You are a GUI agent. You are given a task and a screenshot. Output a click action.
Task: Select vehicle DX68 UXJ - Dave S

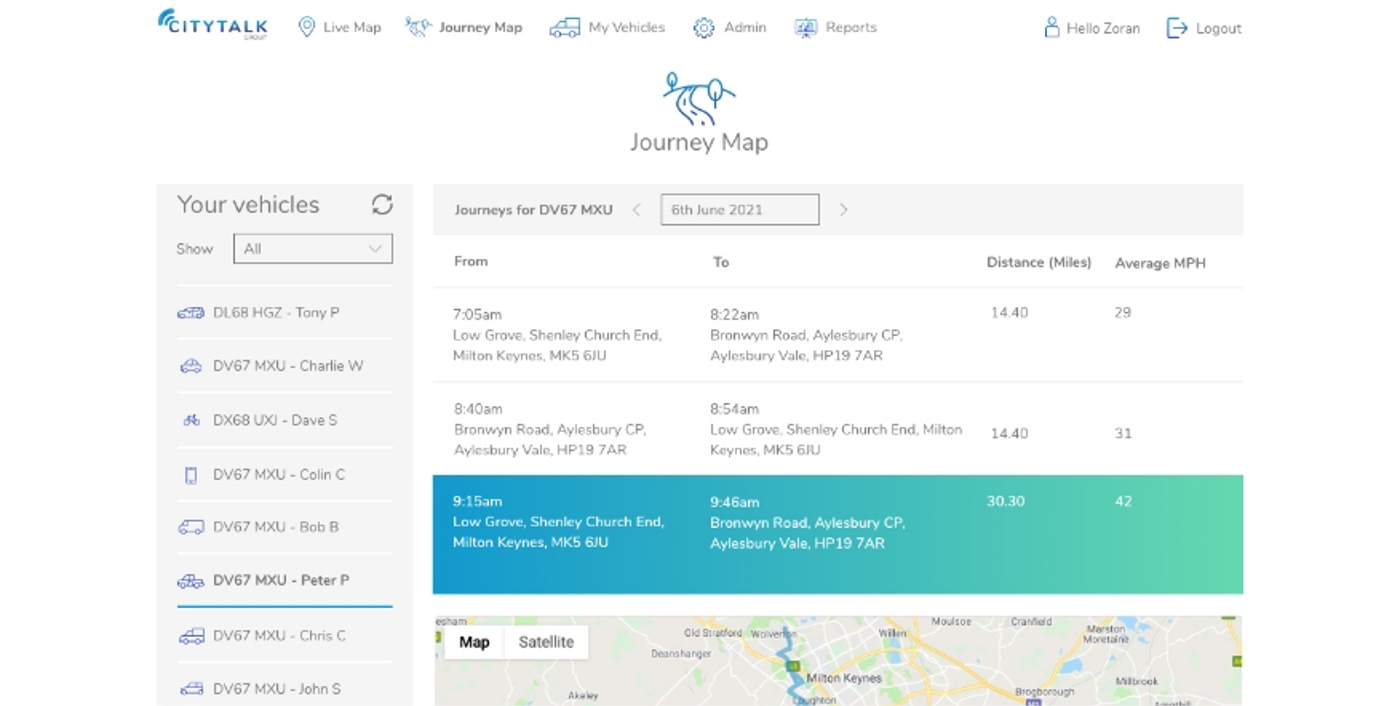[285, 421]
